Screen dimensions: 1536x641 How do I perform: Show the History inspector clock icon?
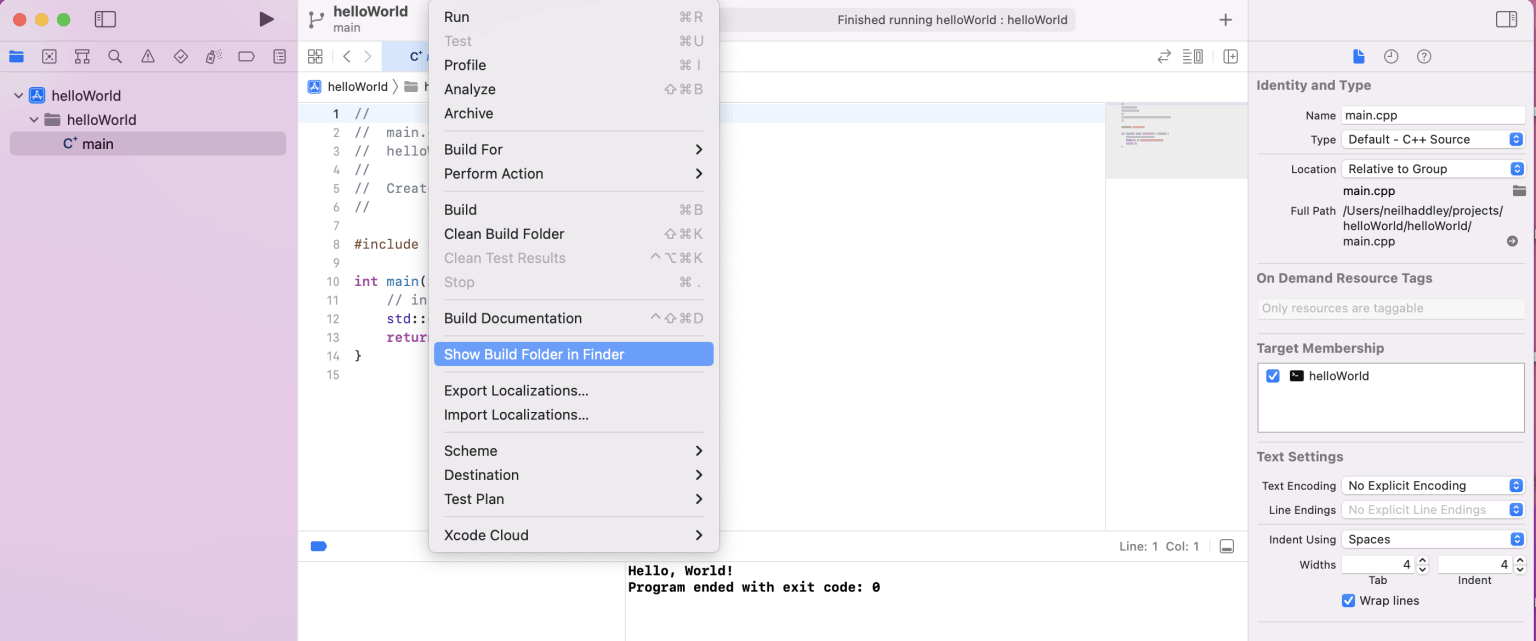(x=1391, y=57)
